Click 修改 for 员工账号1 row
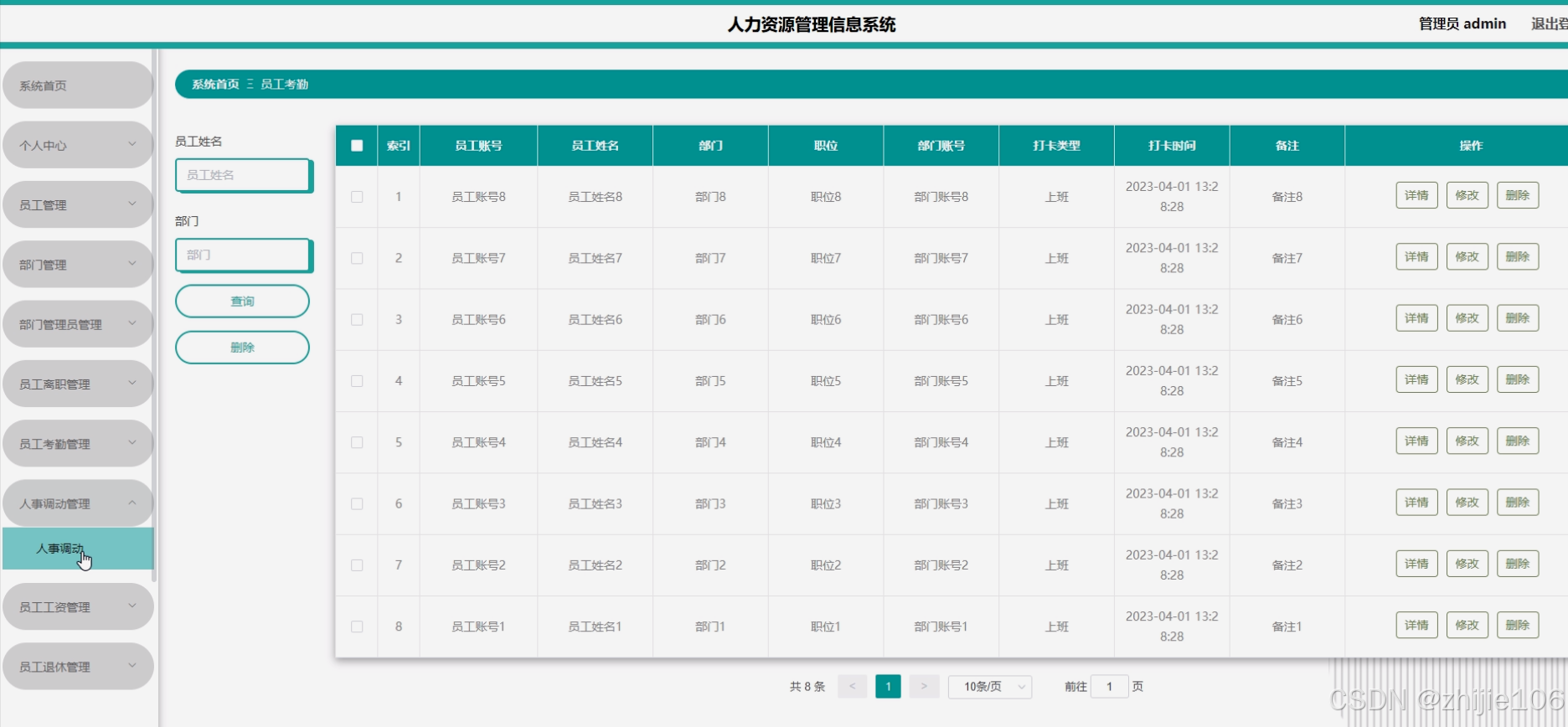 (x=1467, y=625)
